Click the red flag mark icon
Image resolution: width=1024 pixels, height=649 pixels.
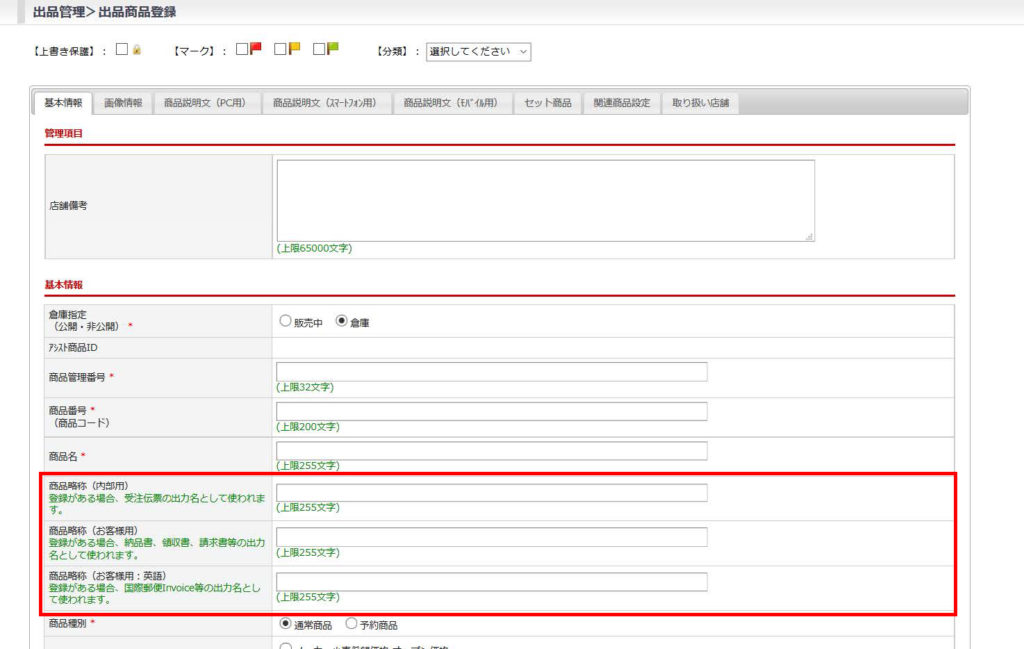[x=255, y=50]
